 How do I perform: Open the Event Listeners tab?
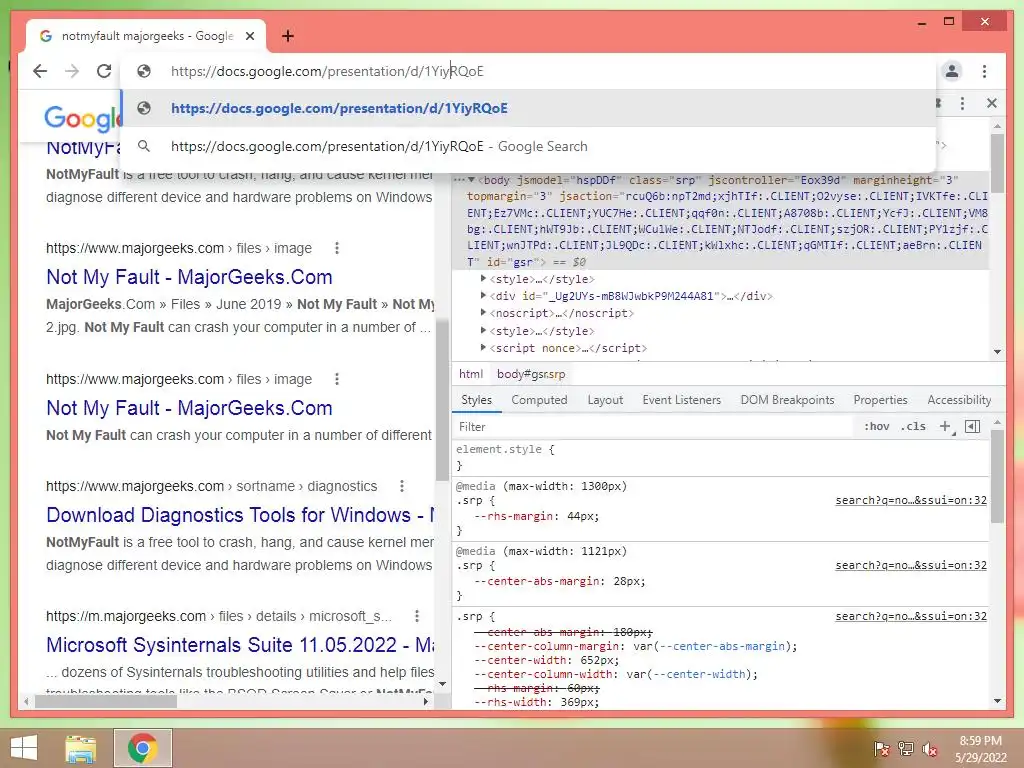pyautogui.click(x=682, y=400)
